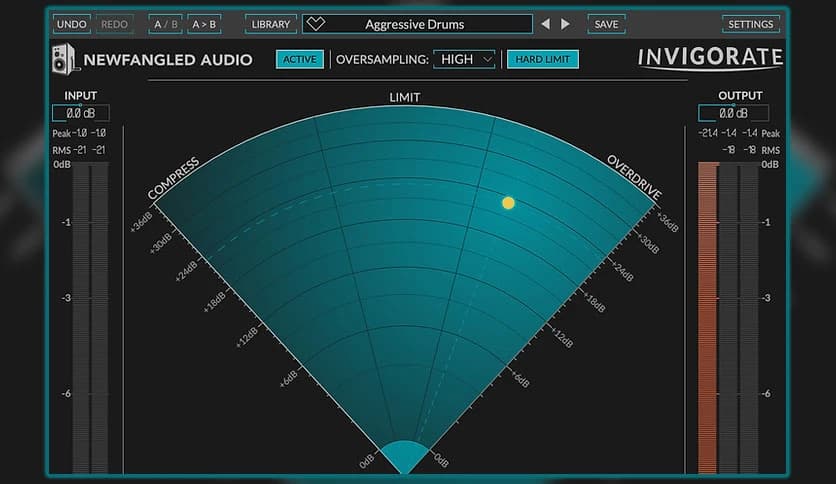Click the input level meter

pyautogui.click(x=91, y=318)
